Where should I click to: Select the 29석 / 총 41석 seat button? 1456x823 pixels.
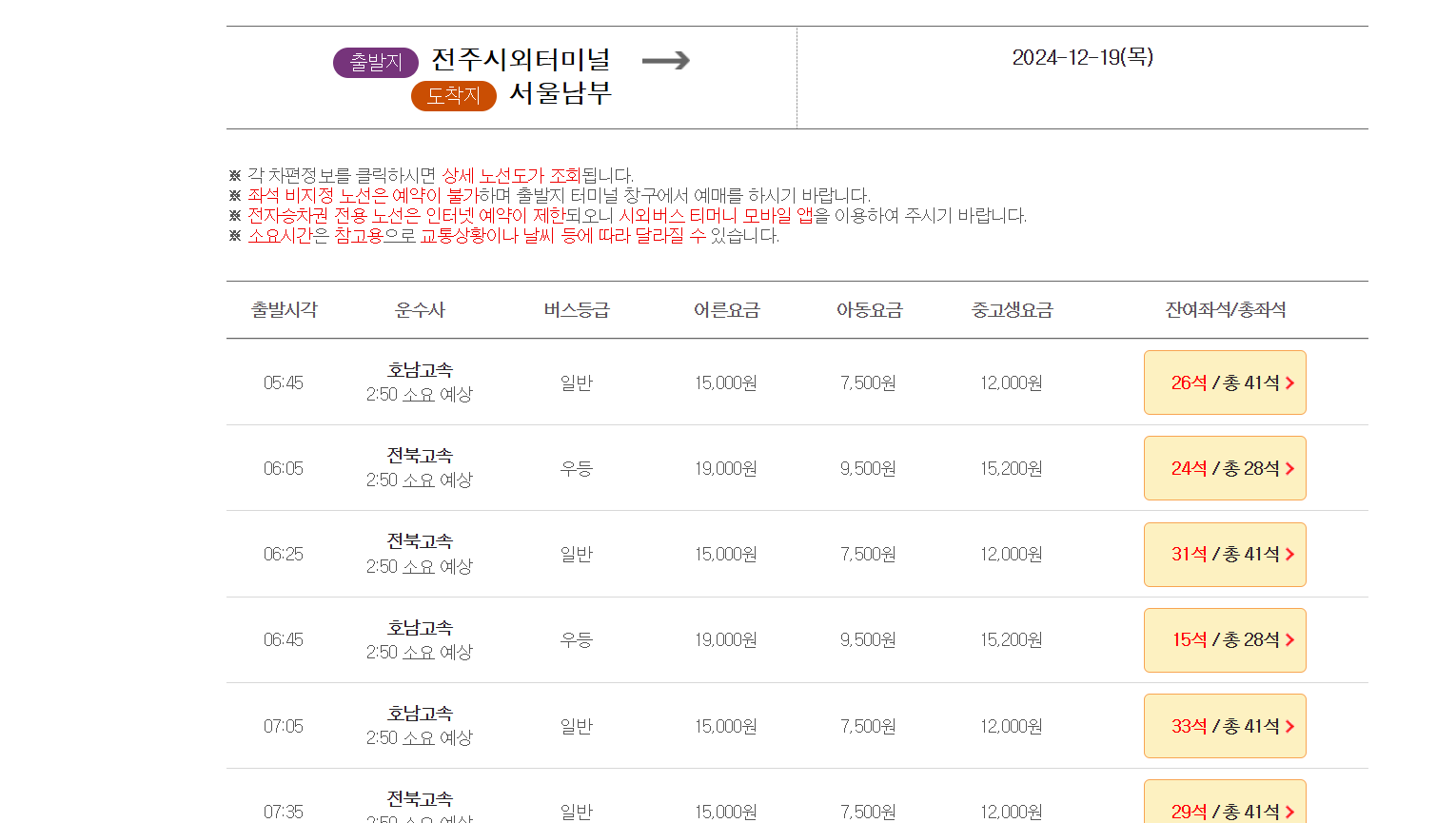coord(1225,802)
